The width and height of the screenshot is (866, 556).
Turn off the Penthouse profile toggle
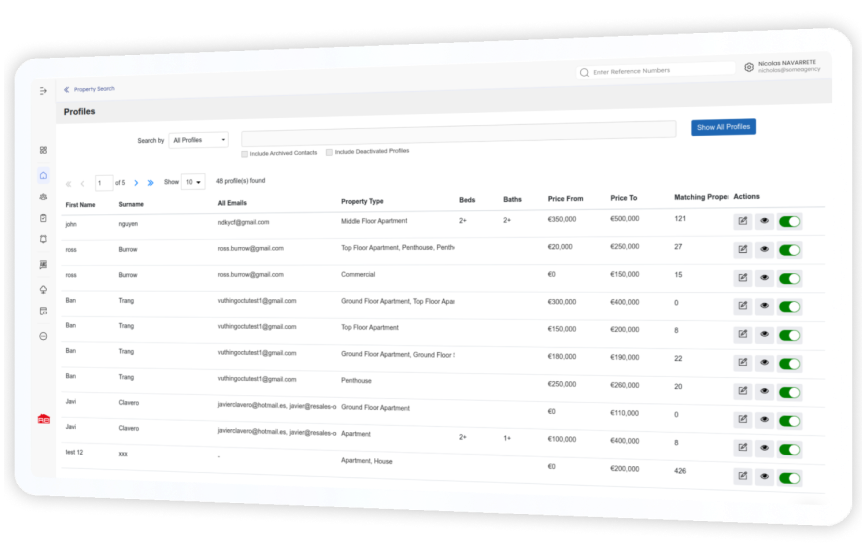click(x=789, y=393)
